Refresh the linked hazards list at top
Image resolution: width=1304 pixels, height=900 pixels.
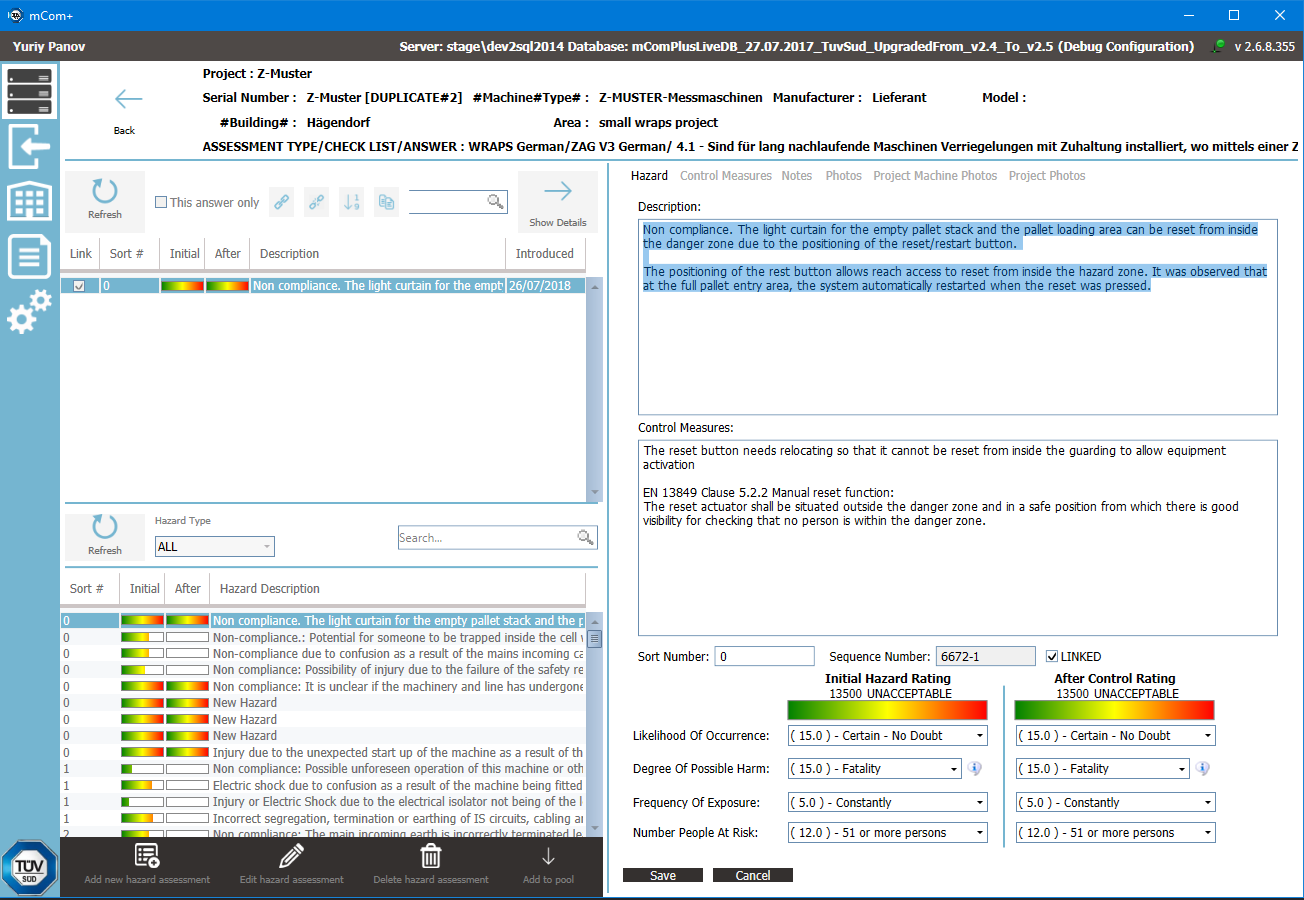105,201
